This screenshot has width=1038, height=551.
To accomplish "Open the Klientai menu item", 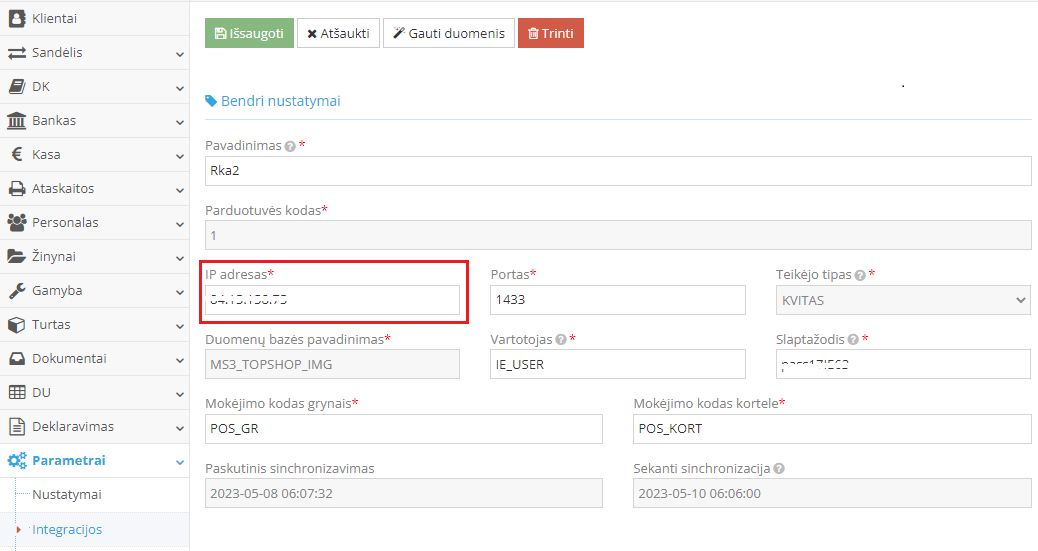I will click(95, 19).
